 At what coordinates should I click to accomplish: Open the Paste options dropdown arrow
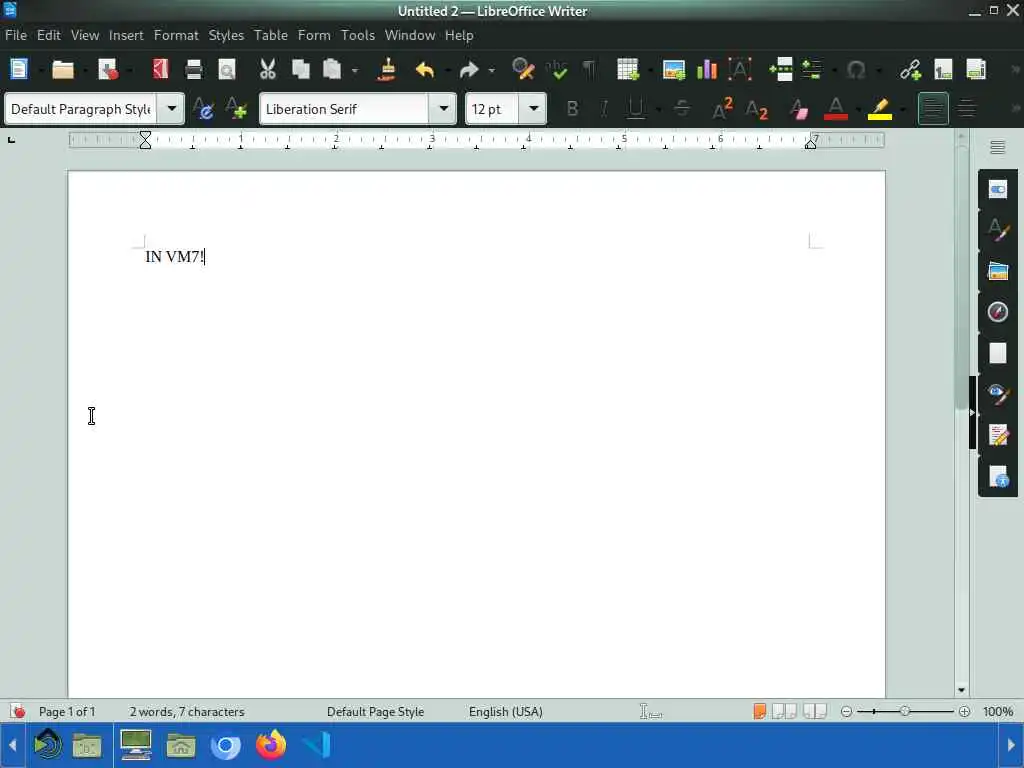click(355, 70)
